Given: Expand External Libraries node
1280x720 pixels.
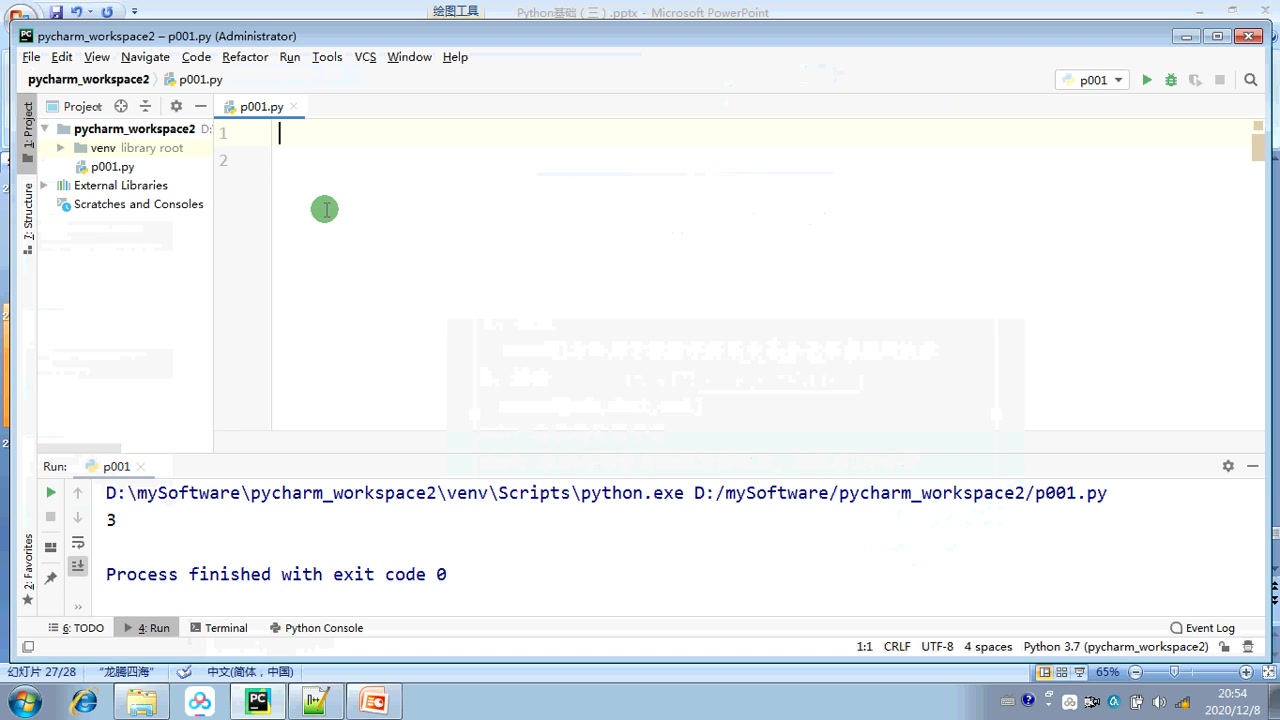Looking at the screenshot, I should coord(44,185).
